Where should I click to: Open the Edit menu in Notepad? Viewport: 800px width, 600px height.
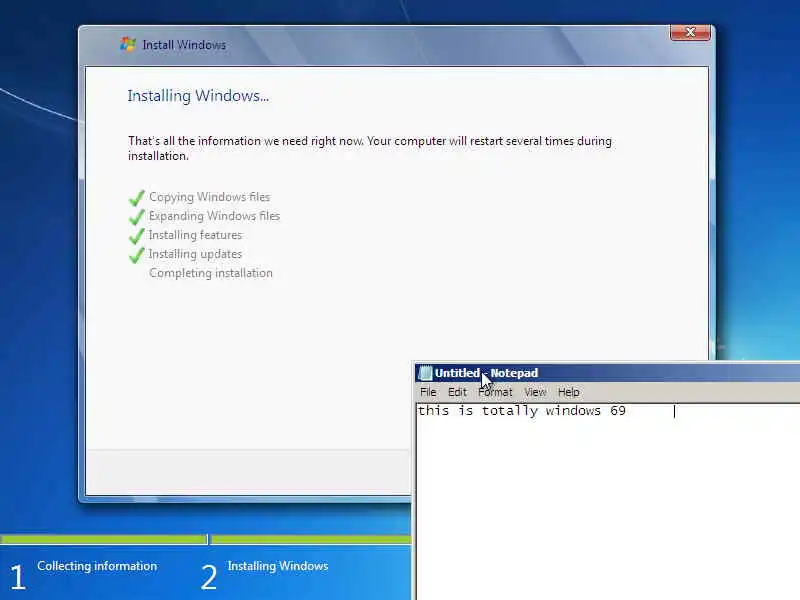click(x=457, y=392)
